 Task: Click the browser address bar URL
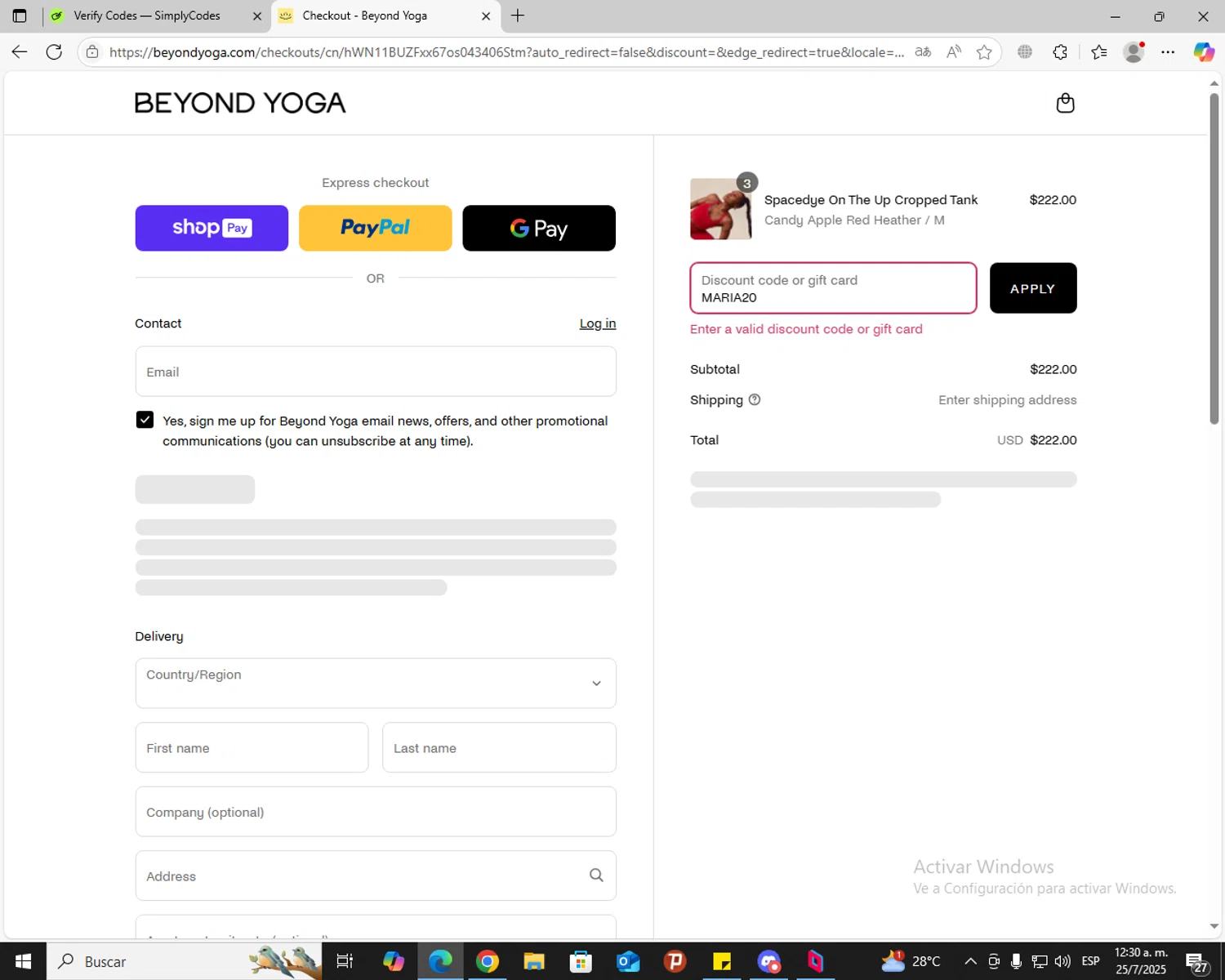(x=506, y=52)
